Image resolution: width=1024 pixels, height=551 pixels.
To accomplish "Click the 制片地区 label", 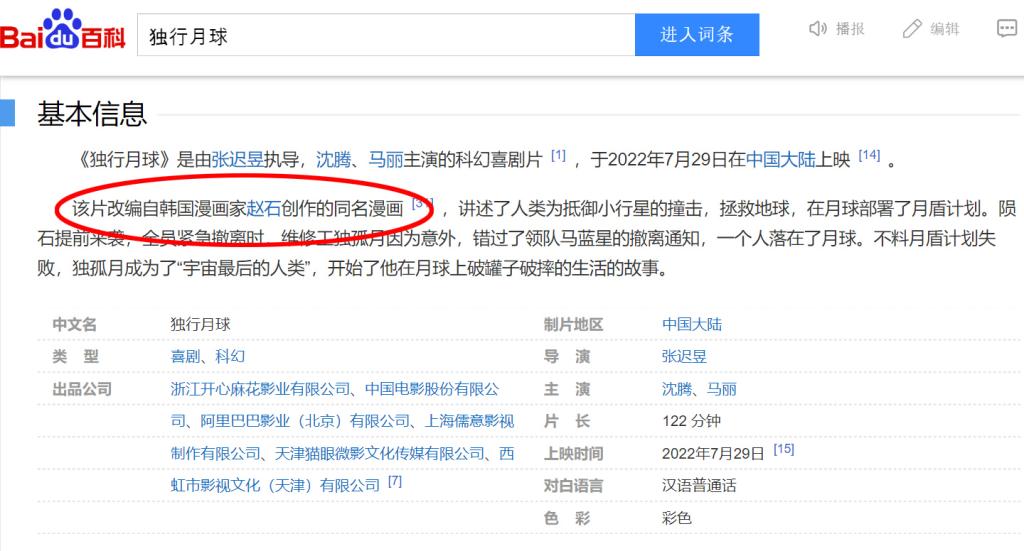I will [573, 324].
